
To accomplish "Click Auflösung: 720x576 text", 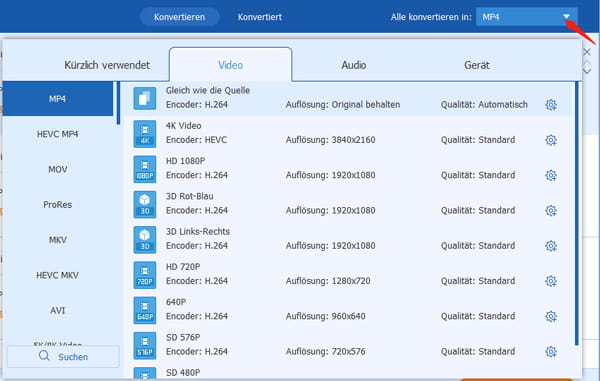I will (325, 352).
